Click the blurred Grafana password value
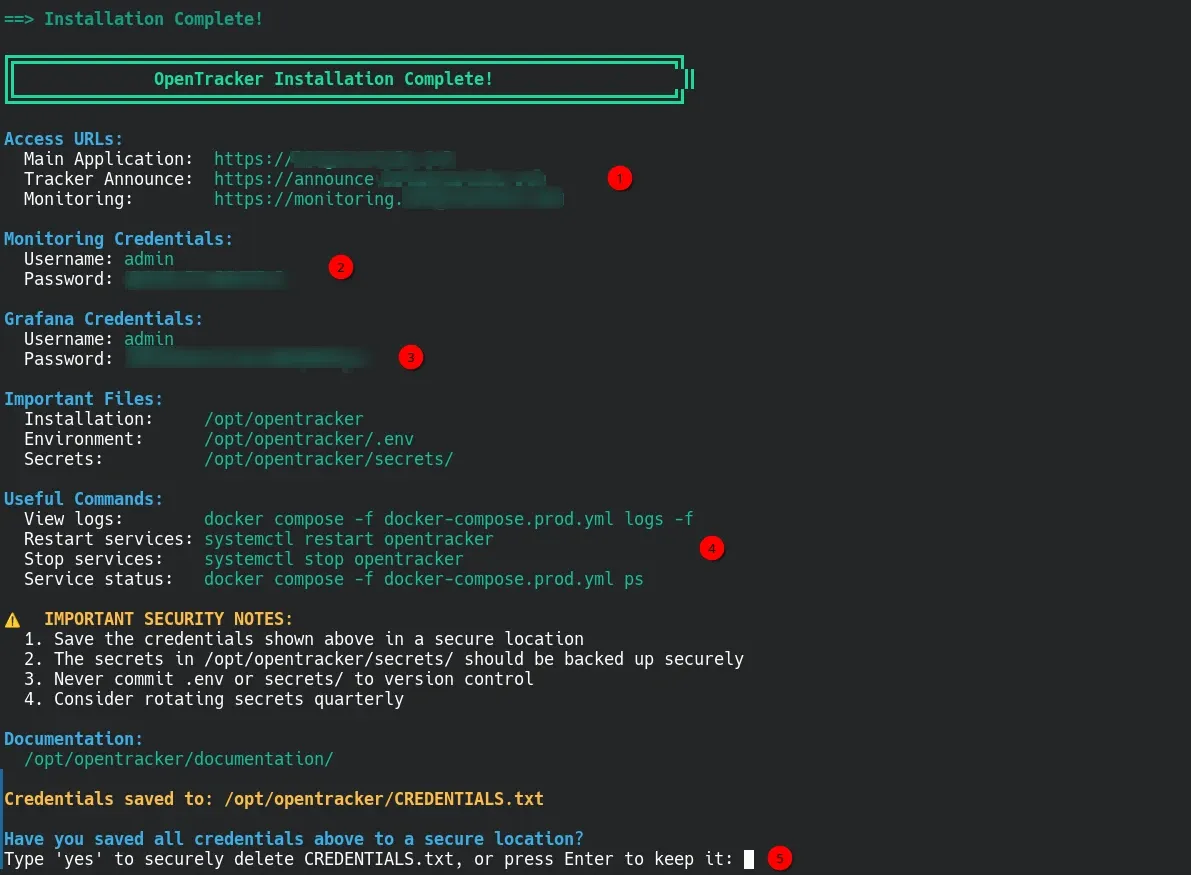The width and height of the screenshot is (1191, 875). coord(245,359)
